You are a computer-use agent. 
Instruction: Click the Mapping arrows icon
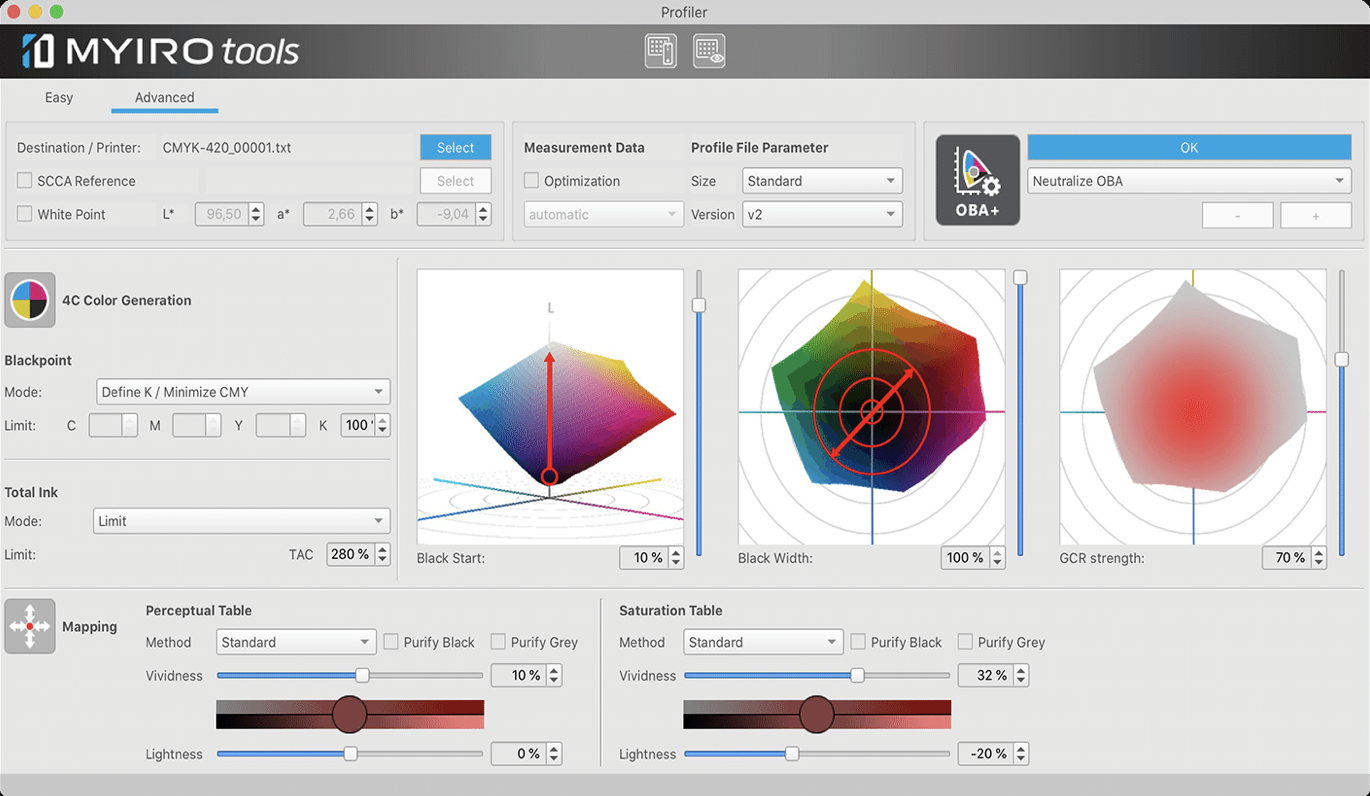(29, 626)
